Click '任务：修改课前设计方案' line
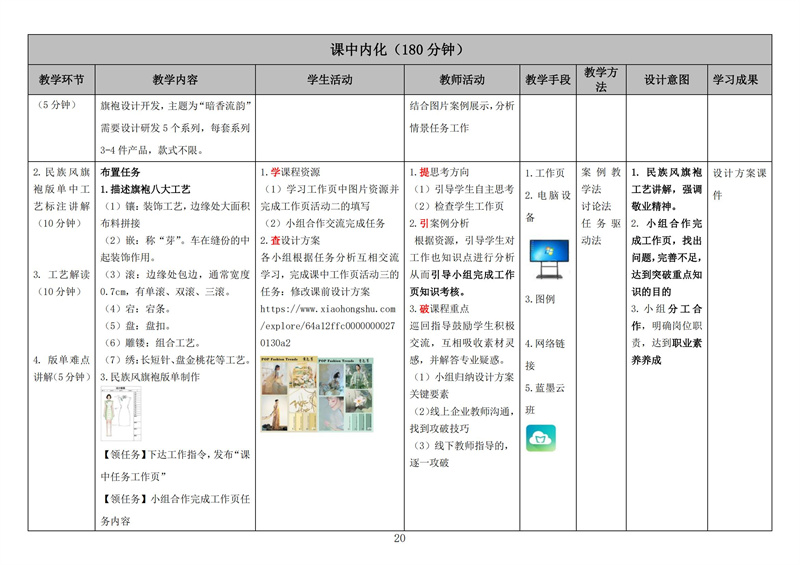The image size is (800, 565). tap(315, 292)
